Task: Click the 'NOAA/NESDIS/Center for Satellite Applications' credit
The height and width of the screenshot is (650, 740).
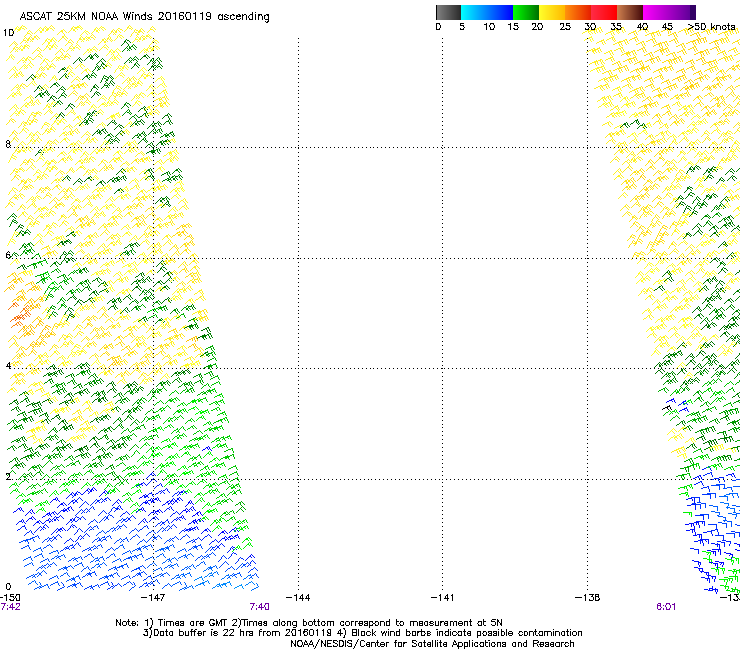Action: [x=432, y=644]
